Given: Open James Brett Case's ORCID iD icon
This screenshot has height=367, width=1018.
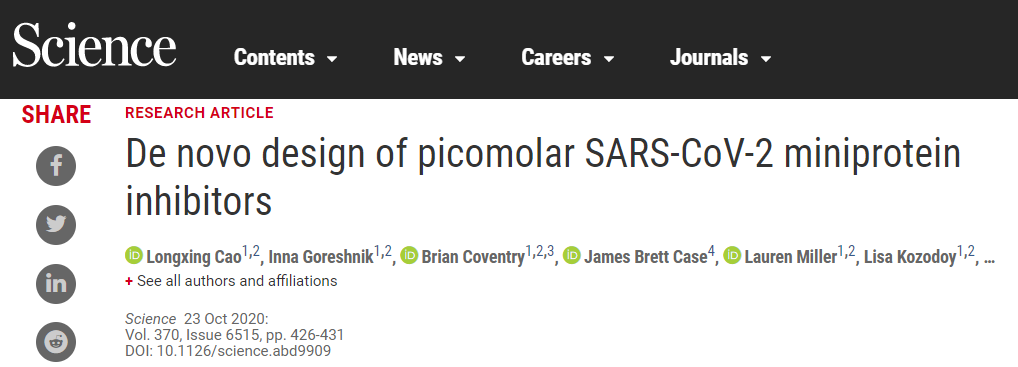Looking at the screenshot, I should tap(571, 255).
